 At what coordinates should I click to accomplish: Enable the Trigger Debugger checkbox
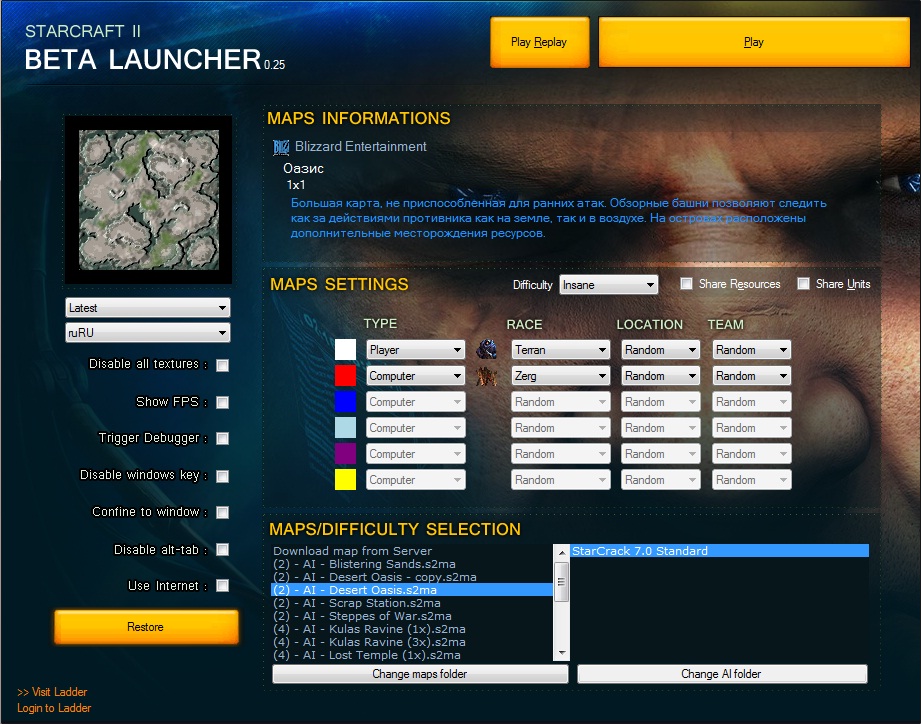(x=223, y=439)
